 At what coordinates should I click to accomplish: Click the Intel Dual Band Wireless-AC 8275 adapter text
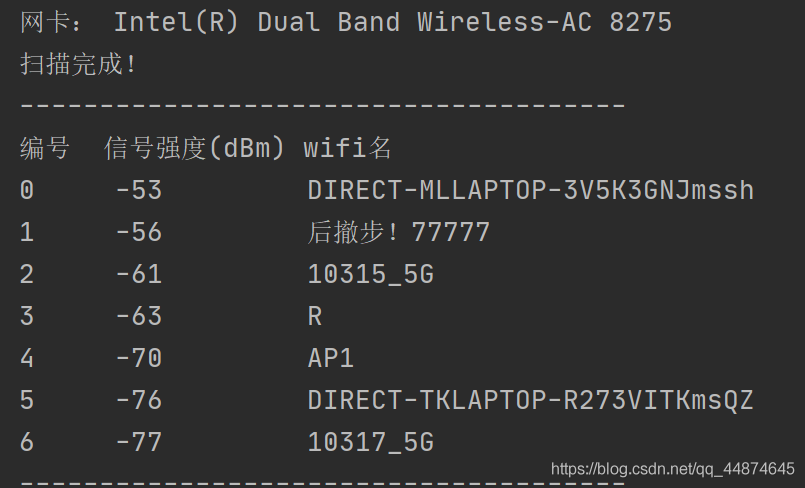coord(392,22)
